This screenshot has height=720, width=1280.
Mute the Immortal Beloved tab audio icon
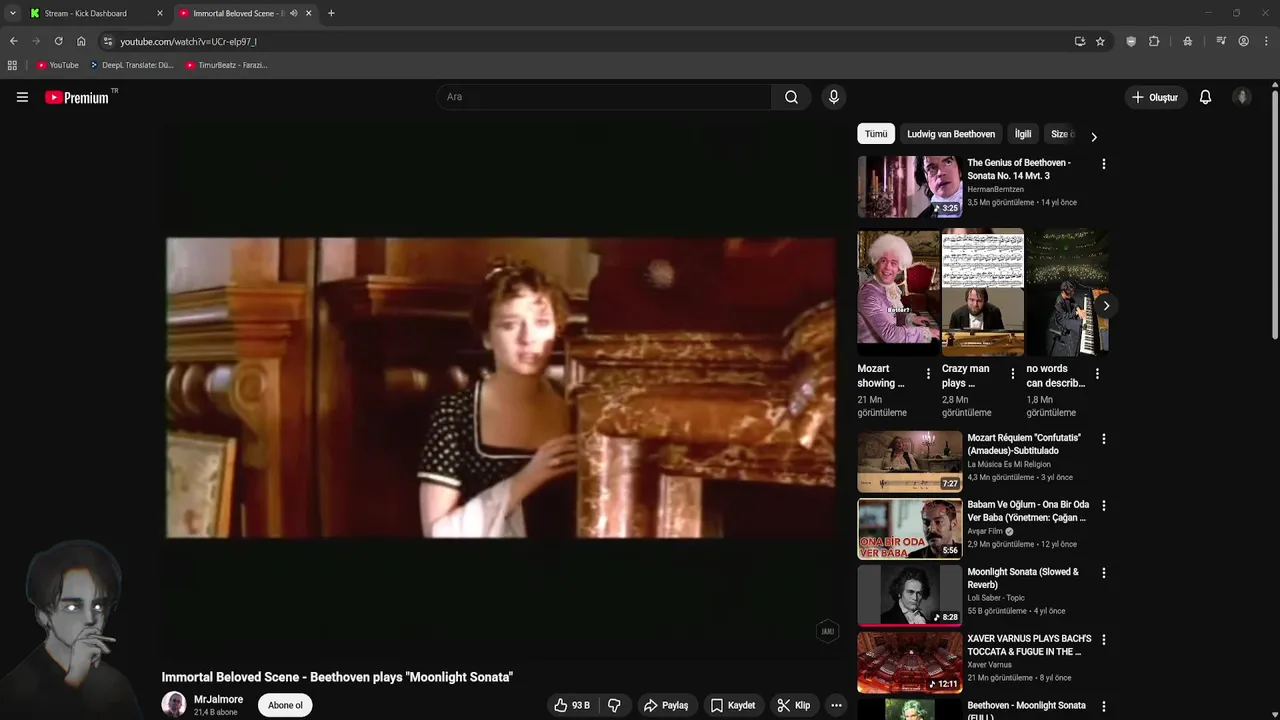(x=293, y=13)
